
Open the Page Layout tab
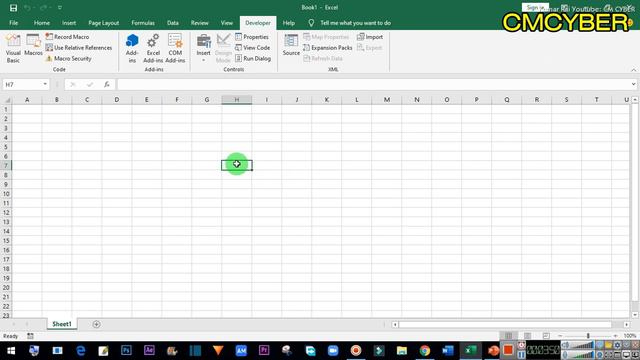point(104,23)
